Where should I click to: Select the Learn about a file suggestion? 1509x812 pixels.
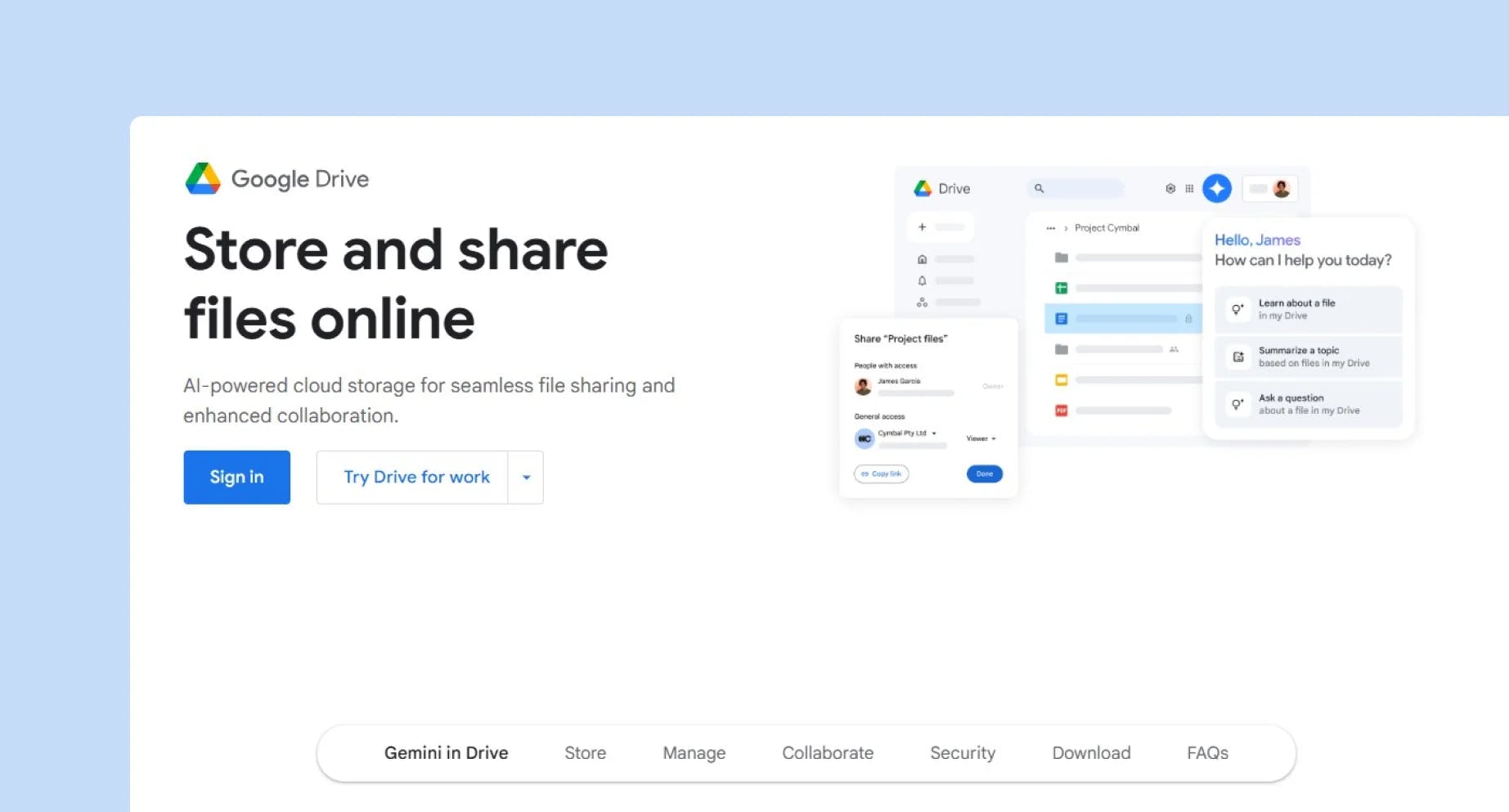[1309, 309]
